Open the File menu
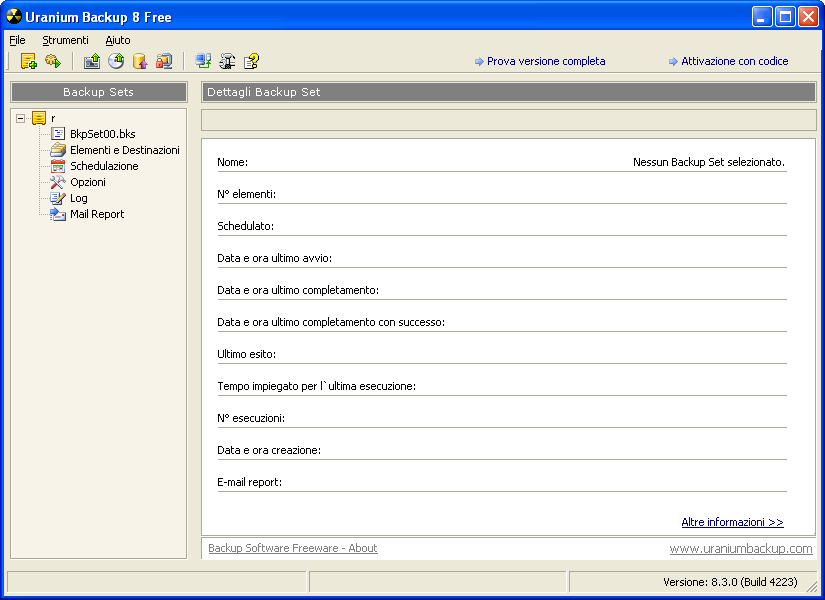Image resolution: width=825 pixels, height=600 pixels. pyautogui.click(x=17, y=40)
